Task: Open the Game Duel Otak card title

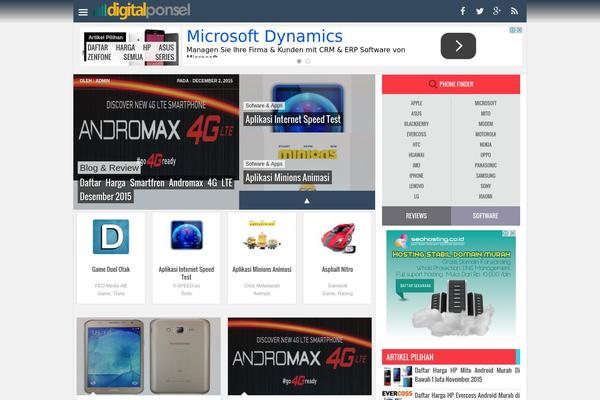Action: [111, 269]
